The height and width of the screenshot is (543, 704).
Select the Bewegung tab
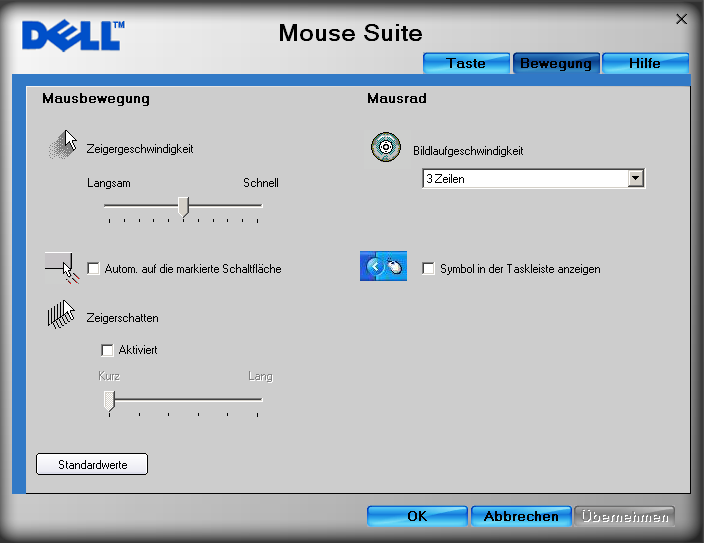click(556, 63)
